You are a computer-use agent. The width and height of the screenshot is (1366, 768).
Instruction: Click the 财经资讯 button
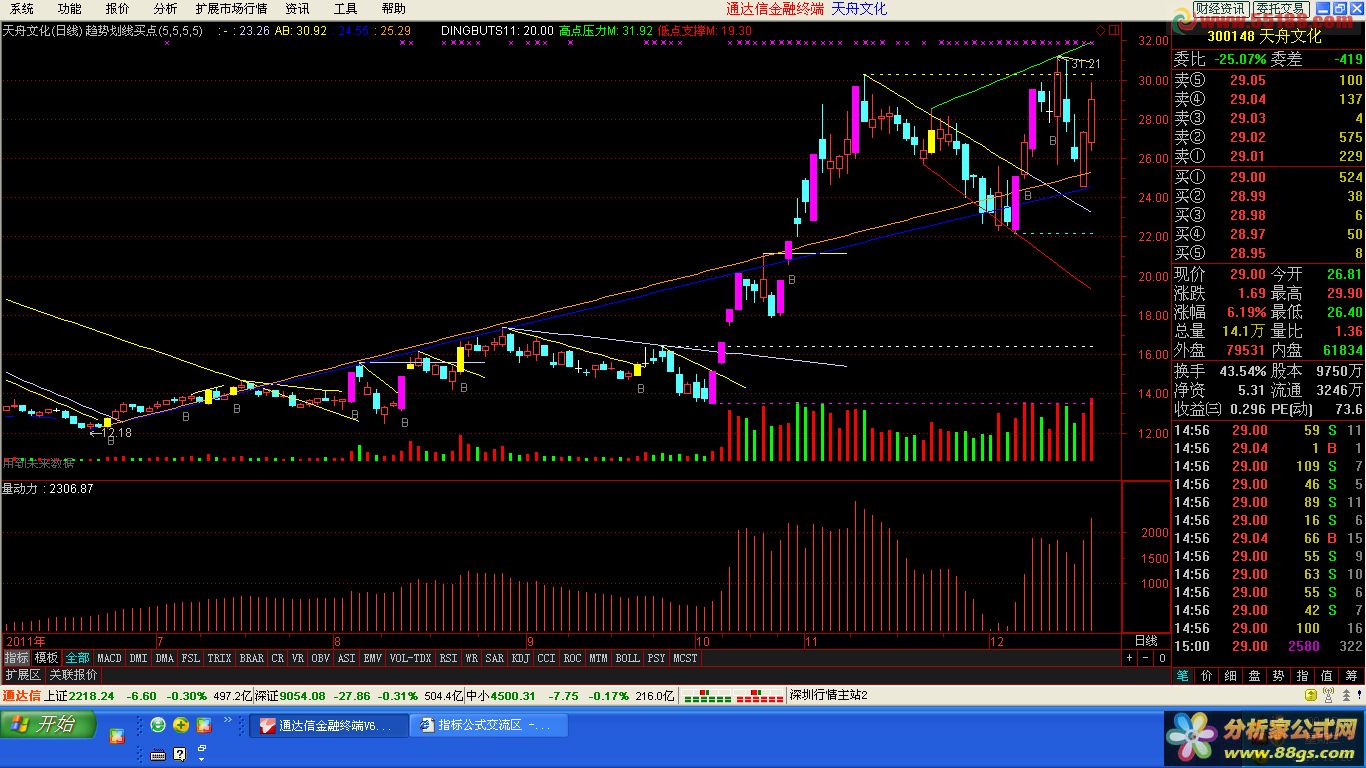[1222, 9]
